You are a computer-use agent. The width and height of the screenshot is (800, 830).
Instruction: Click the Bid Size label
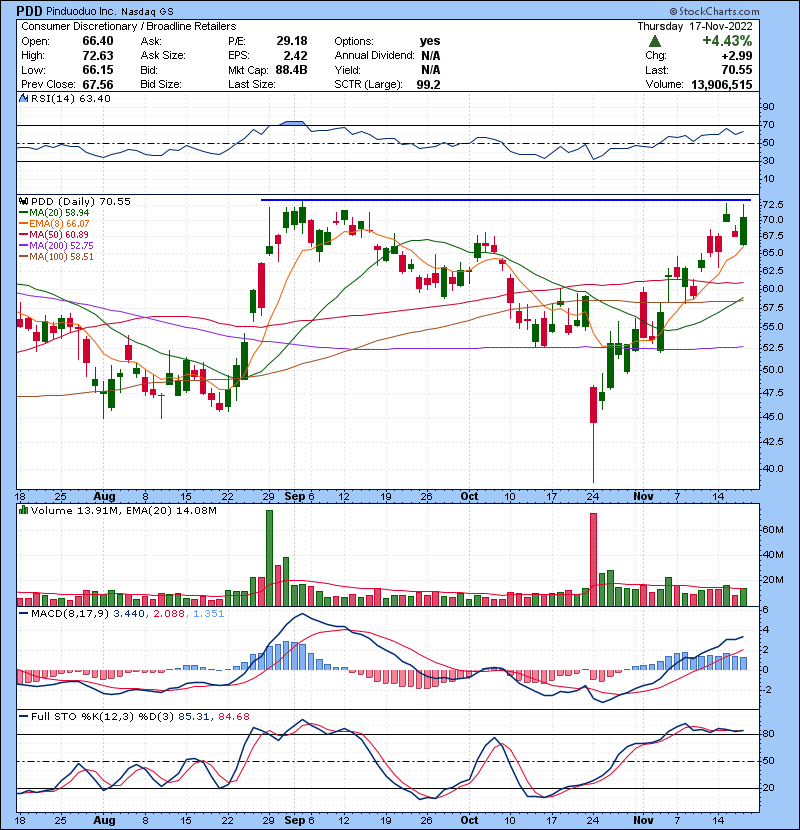[161, 84]
